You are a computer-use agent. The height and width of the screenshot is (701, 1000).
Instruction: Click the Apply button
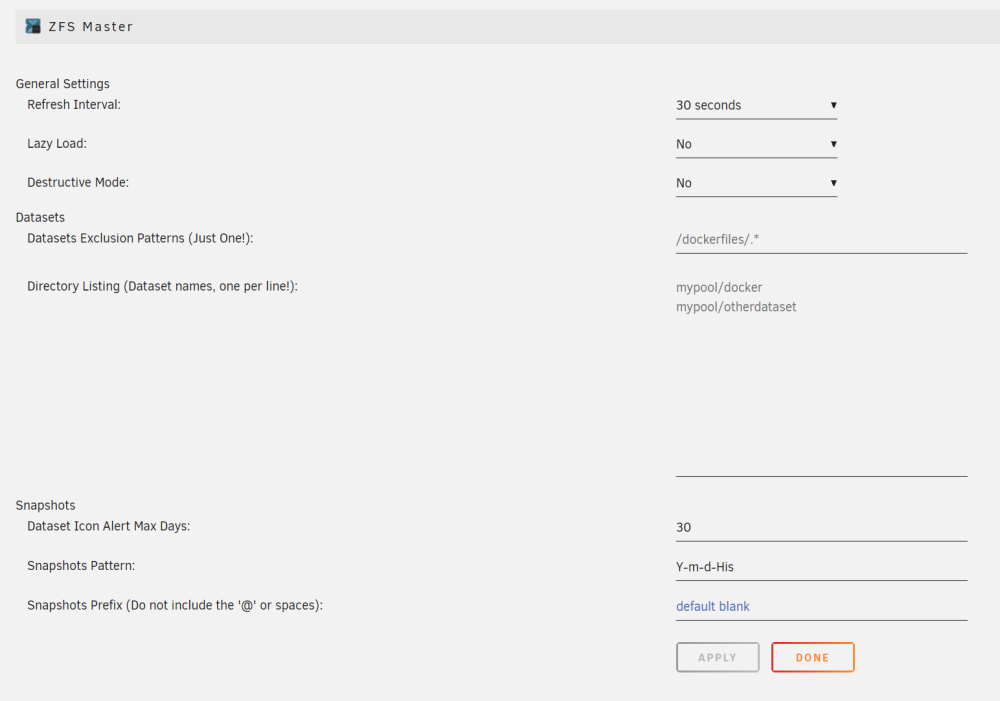(x=717, y=658)
